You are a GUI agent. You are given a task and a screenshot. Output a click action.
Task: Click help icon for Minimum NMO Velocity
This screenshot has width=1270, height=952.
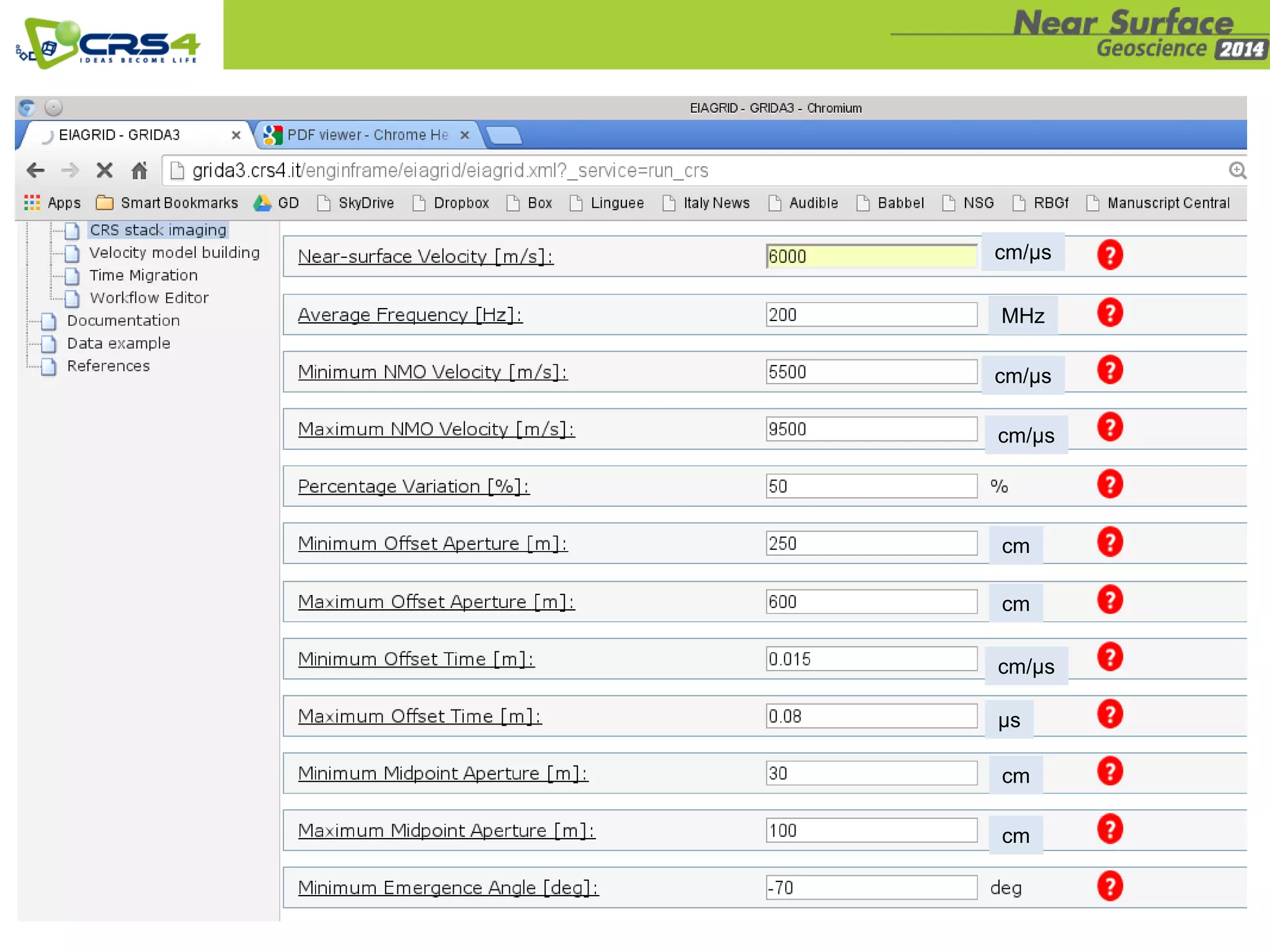click(x=1109, y=370)
